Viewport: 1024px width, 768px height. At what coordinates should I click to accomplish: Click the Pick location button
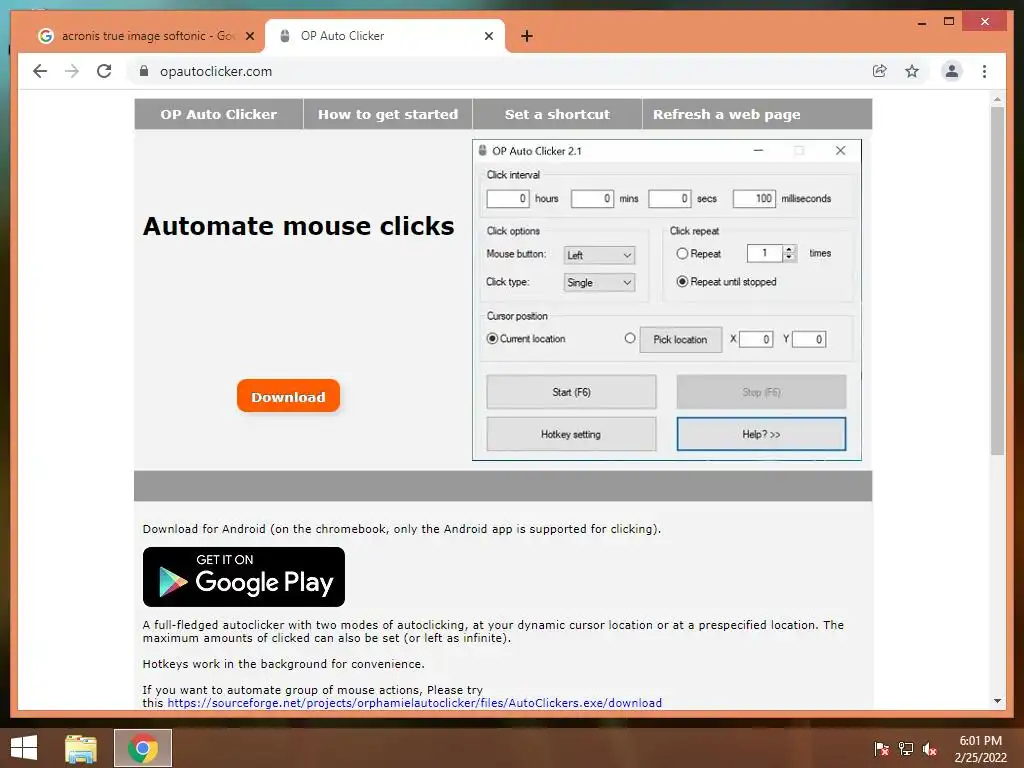[680, 340]
